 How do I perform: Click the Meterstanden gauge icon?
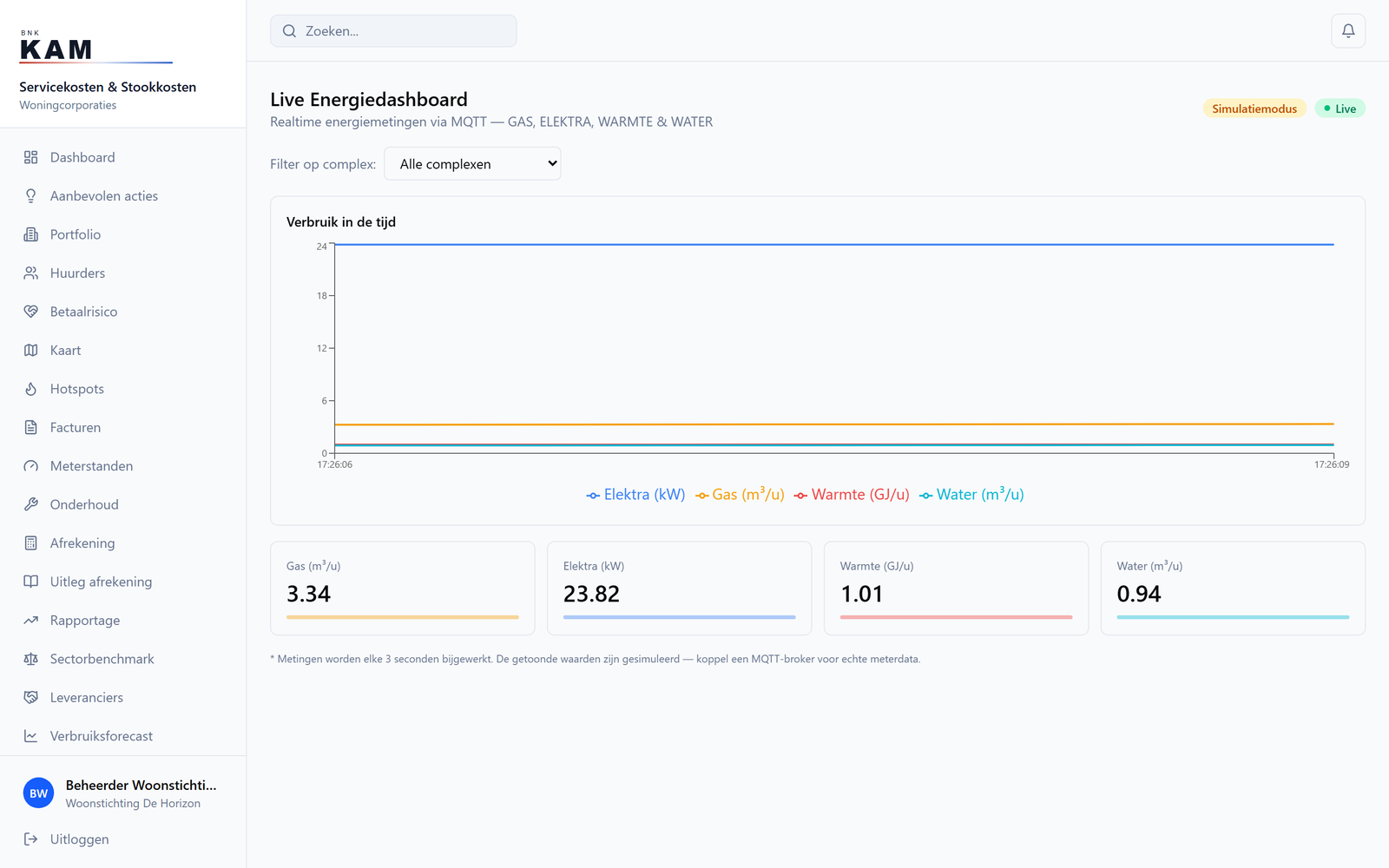[x=31, y=466]
